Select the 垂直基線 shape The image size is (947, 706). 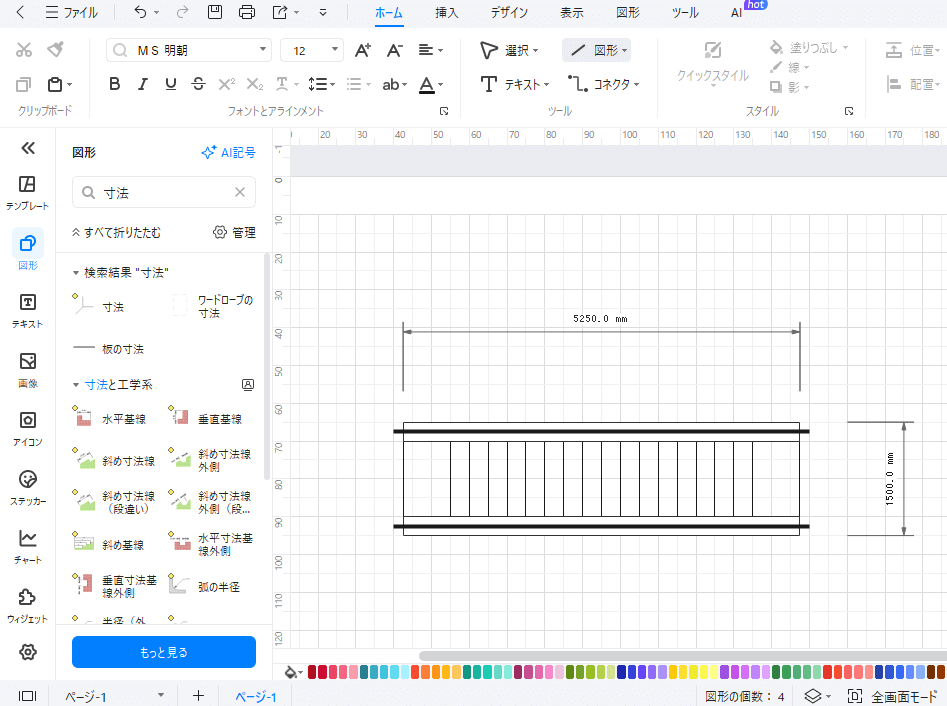[x=205, y=418]
